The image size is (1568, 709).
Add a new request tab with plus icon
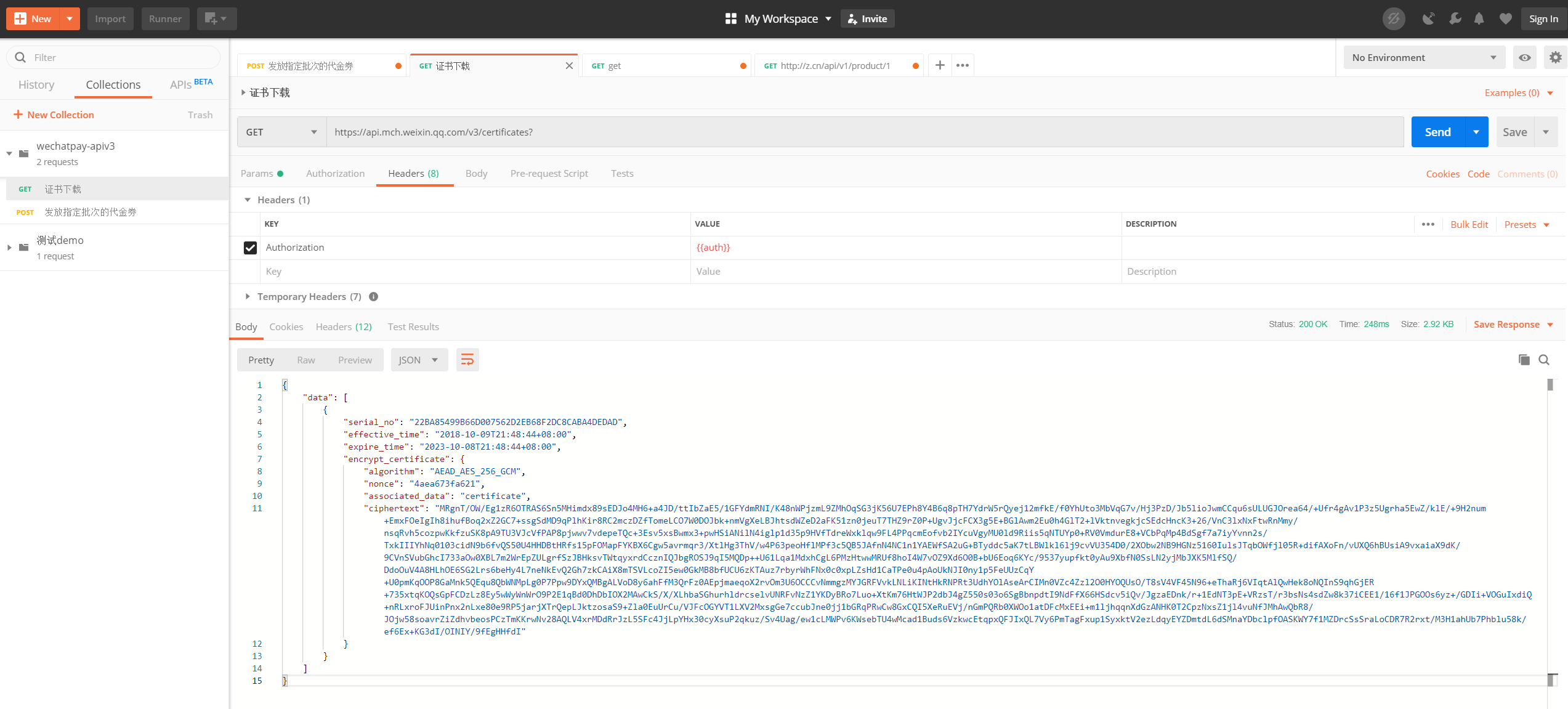pyautogui.click(x=940, y=65)
